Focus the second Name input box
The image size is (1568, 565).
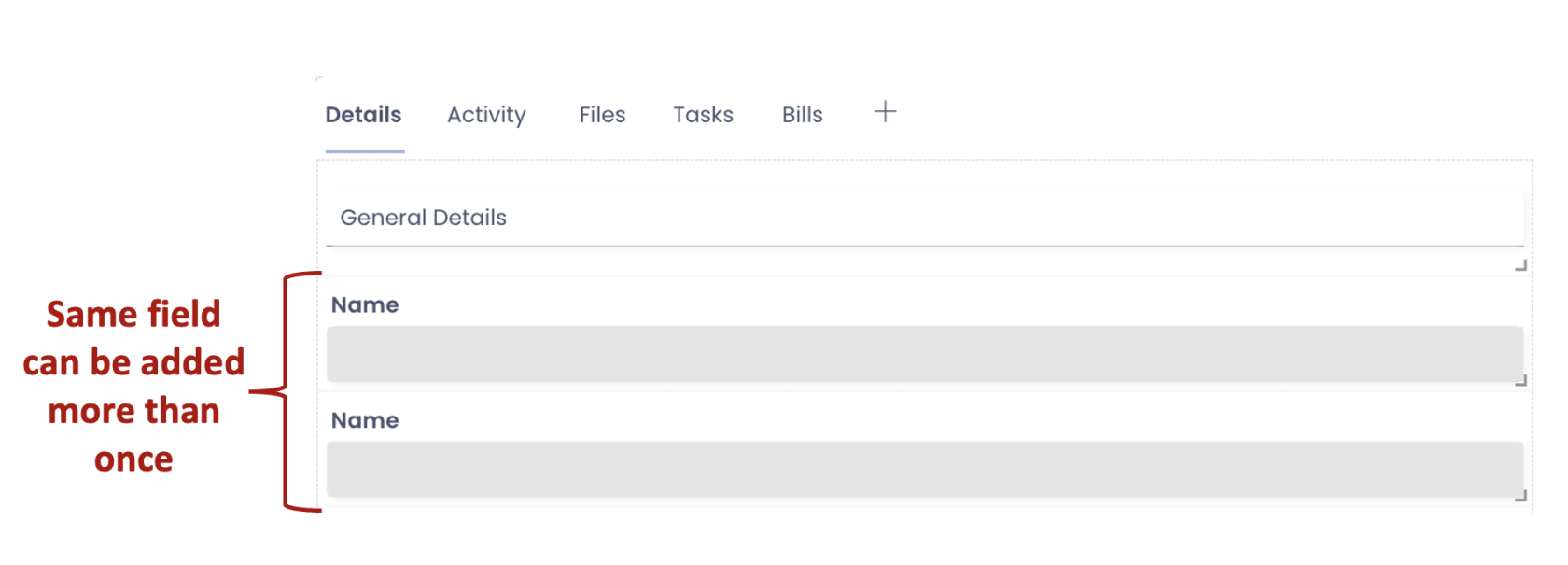[x=924, y=469]
